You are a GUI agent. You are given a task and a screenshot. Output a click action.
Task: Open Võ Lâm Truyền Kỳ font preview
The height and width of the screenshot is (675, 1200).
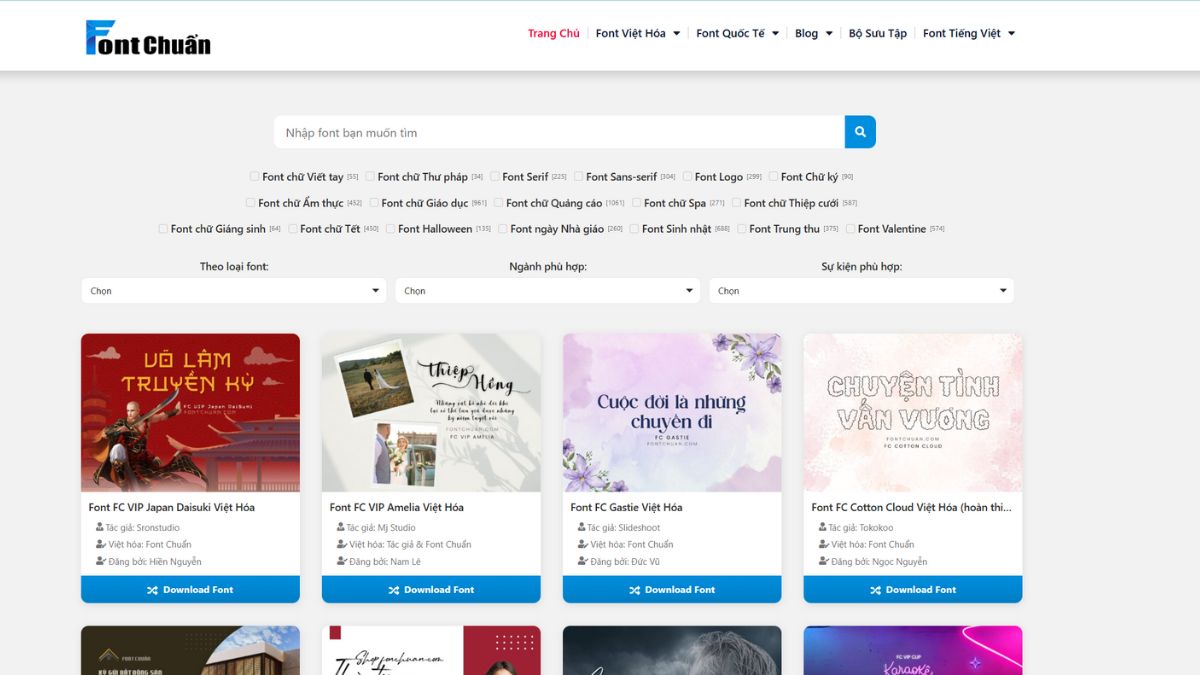(190, 412)
